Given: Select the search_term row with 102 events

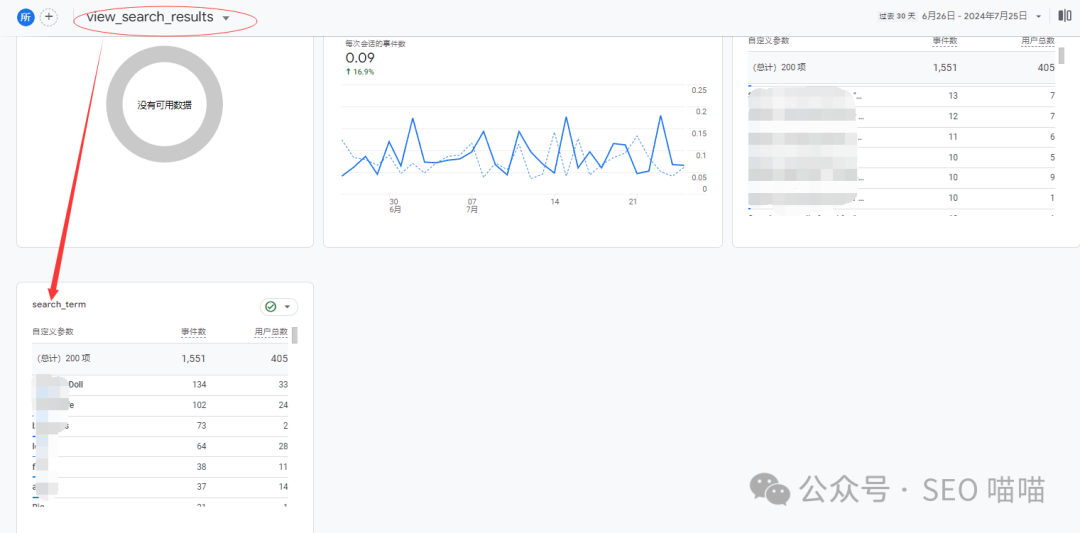Looking at the screenshot, I should [x=160, y=406].
